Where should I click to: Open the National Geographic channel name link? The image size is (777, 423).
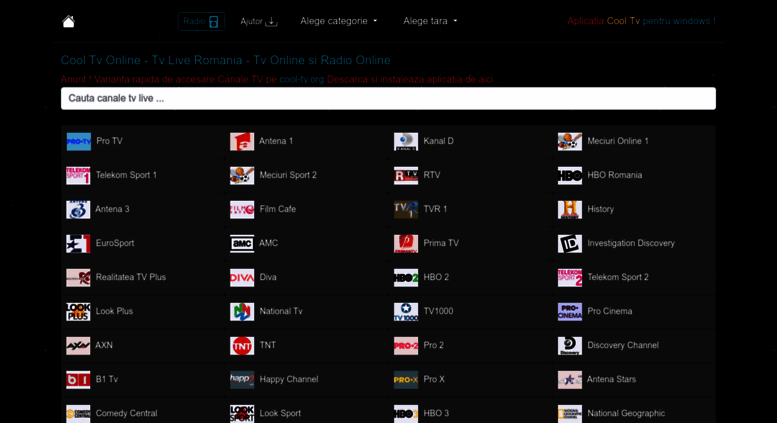click(x=626, y=414)
